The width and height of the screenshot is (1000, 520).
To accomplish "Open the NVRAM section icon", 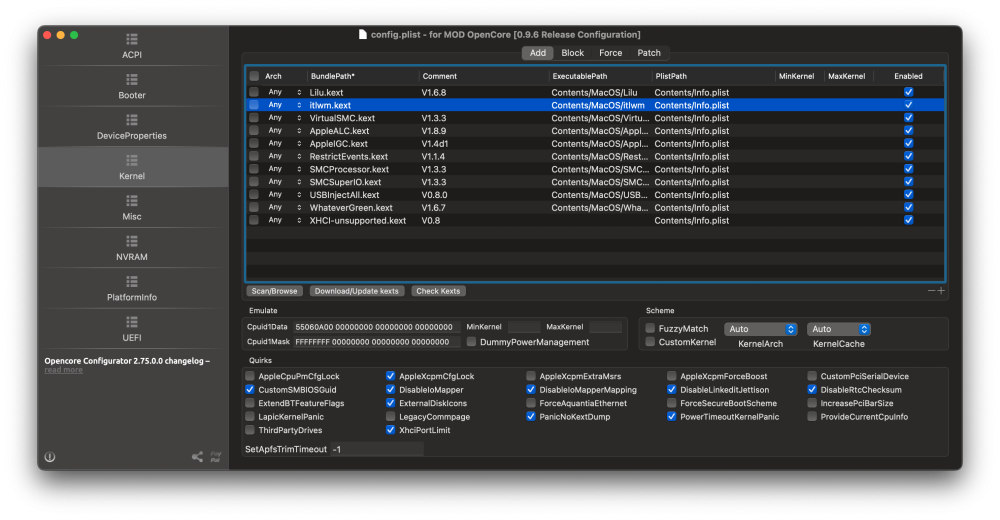I will click(x=132, y=241).
